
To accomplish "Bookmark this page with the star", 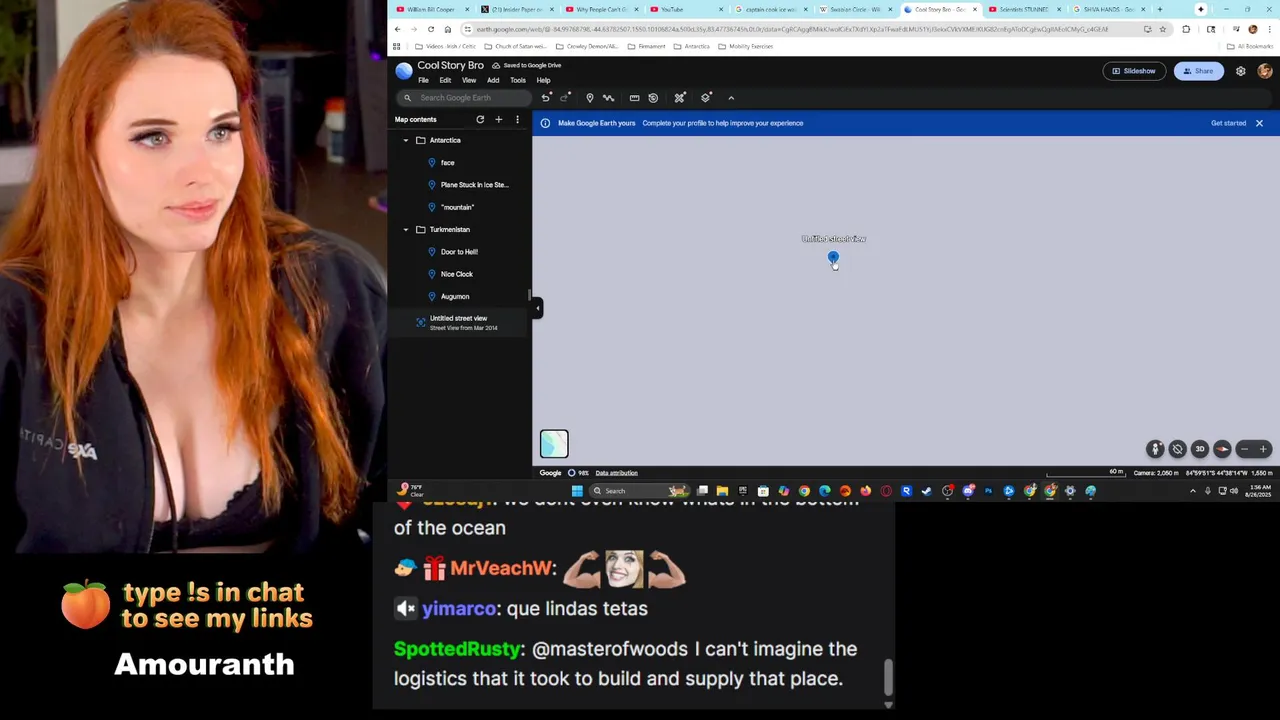I will [x=1162, y=29].
